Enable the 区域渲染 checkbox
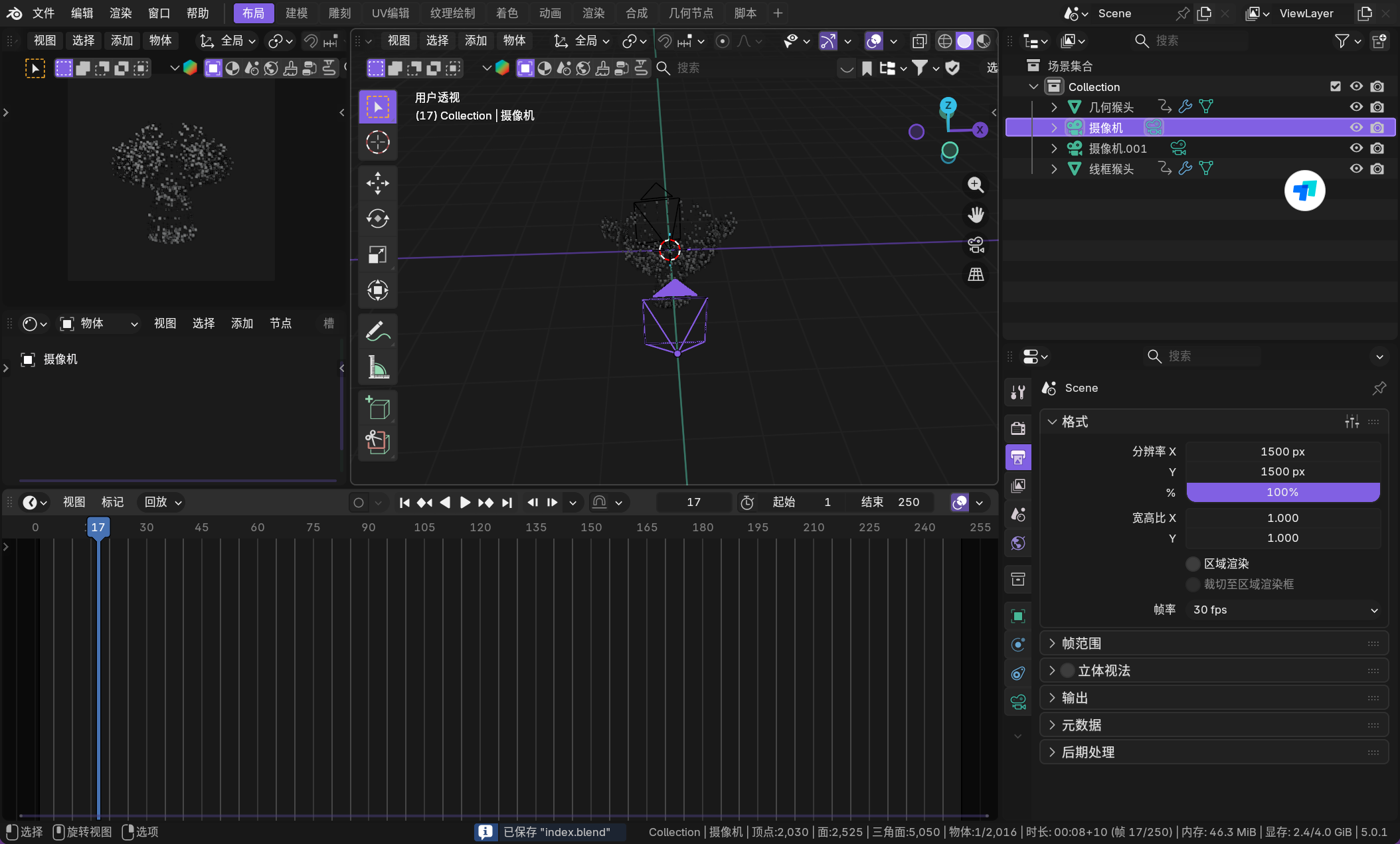Viewport: 1400px width, 844px height. [x=1193, y=564]
